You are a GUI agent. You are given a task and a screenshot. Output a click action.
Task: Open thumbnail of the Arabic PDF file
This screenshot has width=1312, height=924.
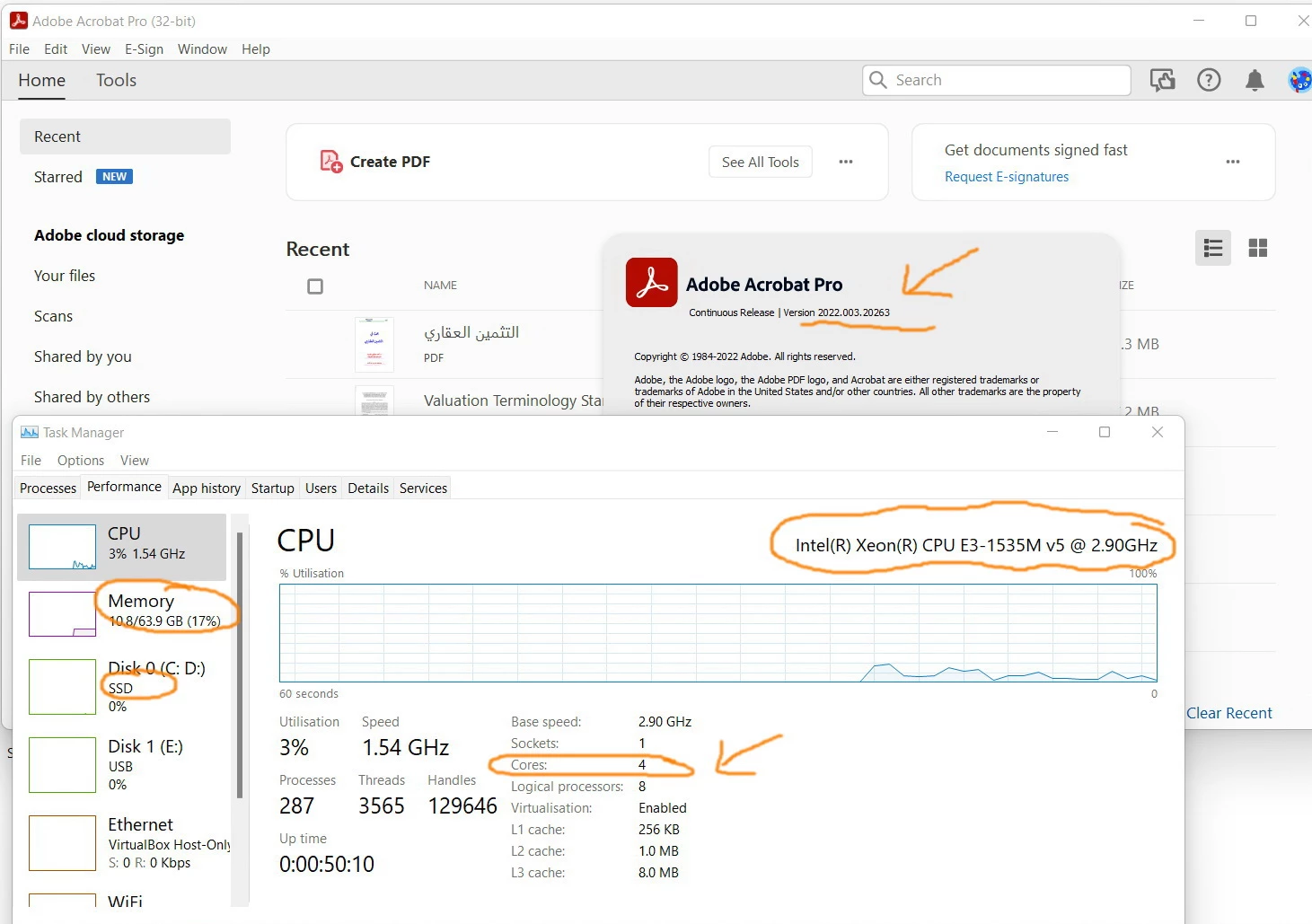tap(374, 344)
